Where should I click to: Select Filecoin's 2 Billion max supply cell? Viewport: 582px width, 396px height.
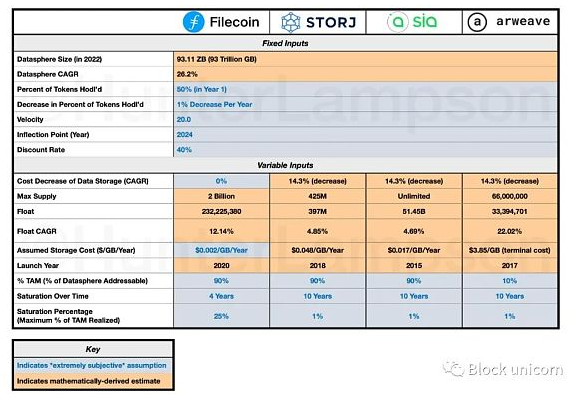click(221, 196)
